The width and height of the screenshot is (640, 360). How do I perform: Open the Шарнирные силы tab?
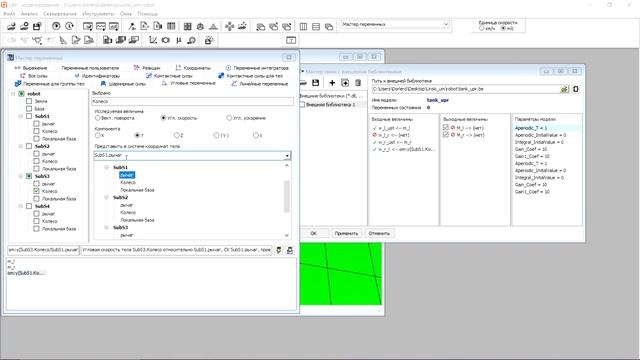click(x=123, y=84)
